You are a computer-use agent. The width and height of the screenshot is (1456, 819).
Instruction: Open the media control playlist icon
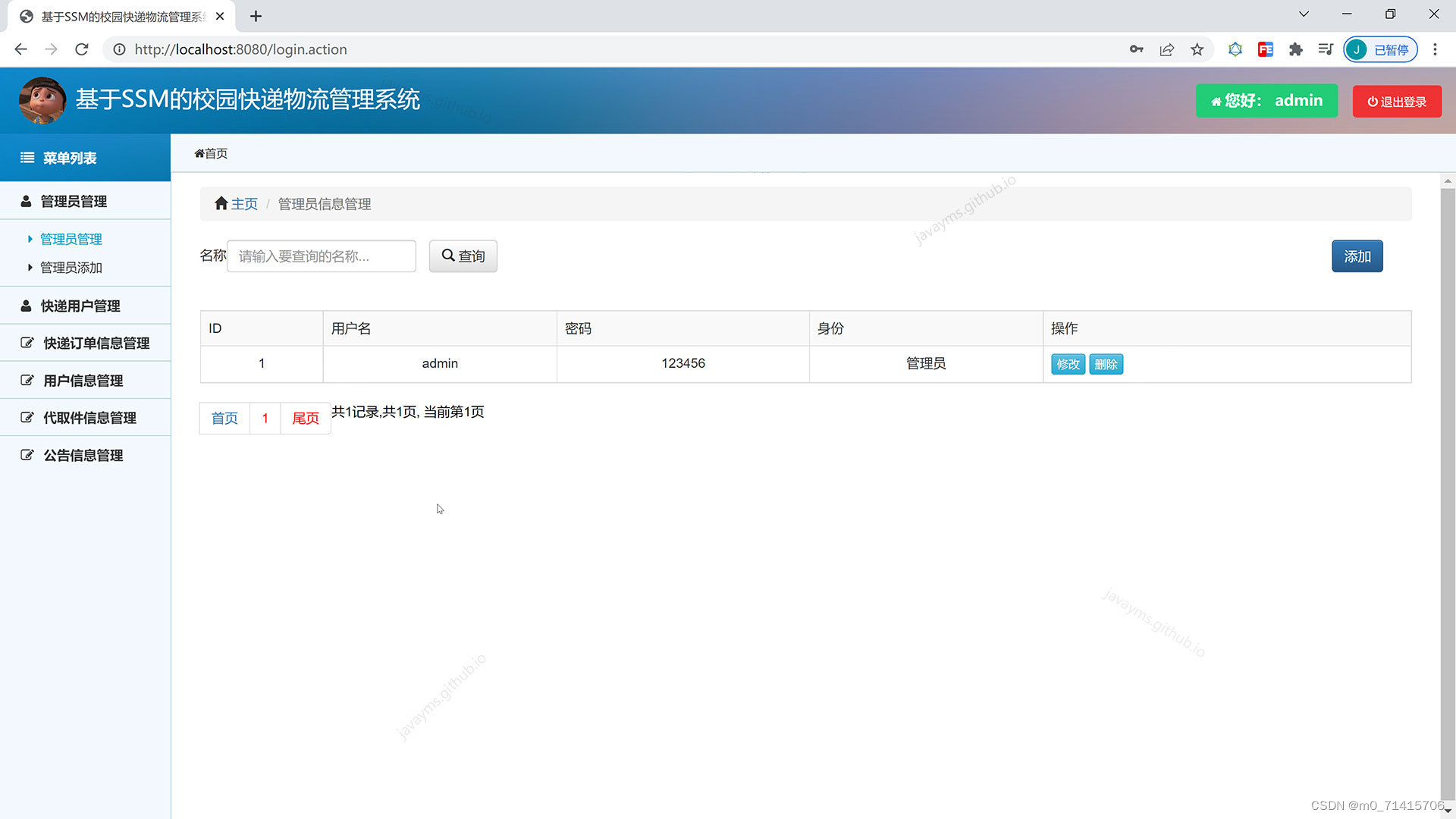[1325, 49]
